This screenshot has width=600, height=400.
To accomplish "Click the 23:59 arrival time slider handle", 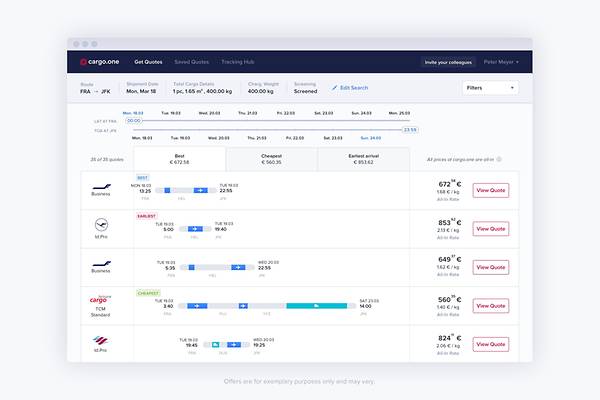I will coord(410,129).
